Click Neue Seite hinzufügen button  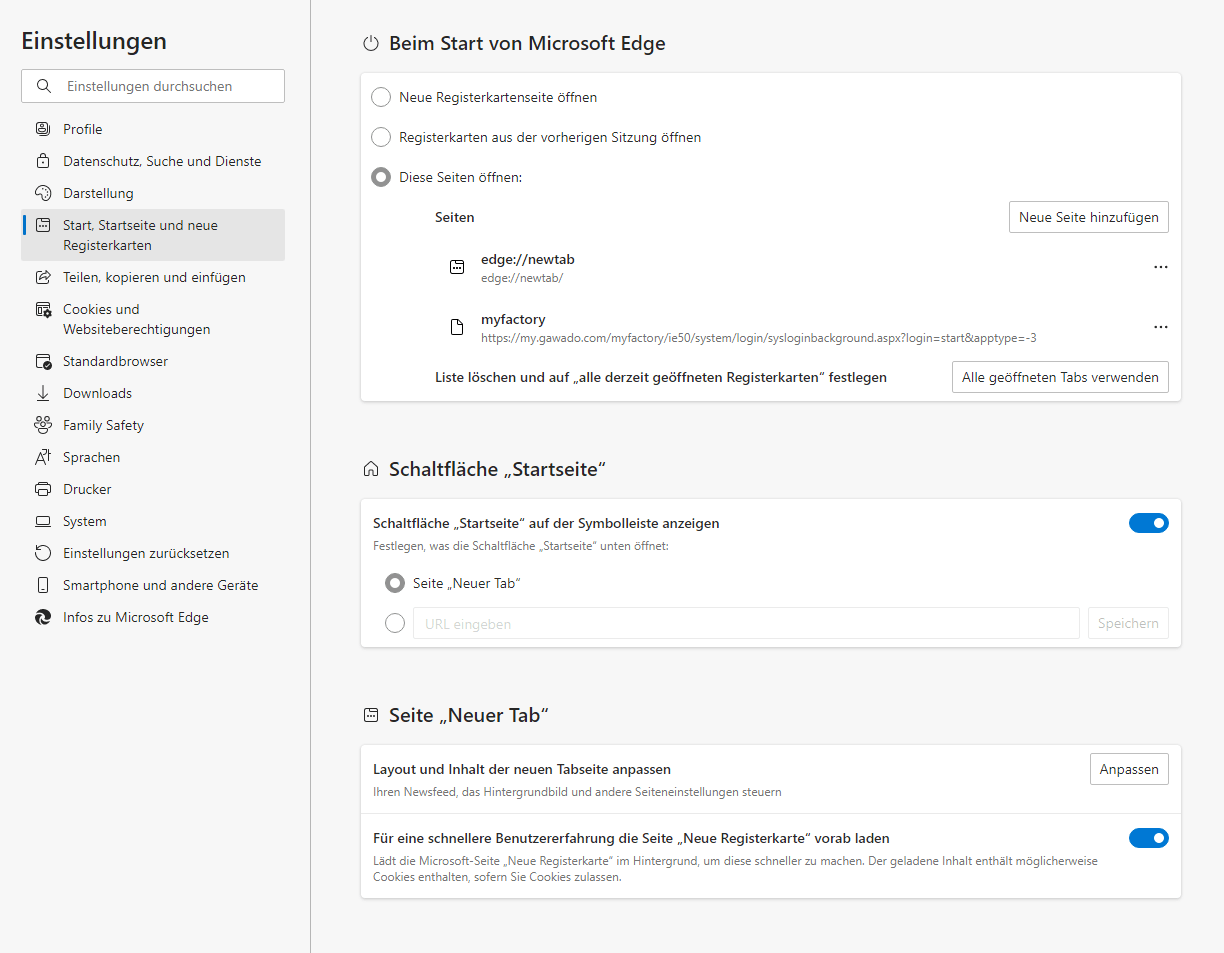1089,217
